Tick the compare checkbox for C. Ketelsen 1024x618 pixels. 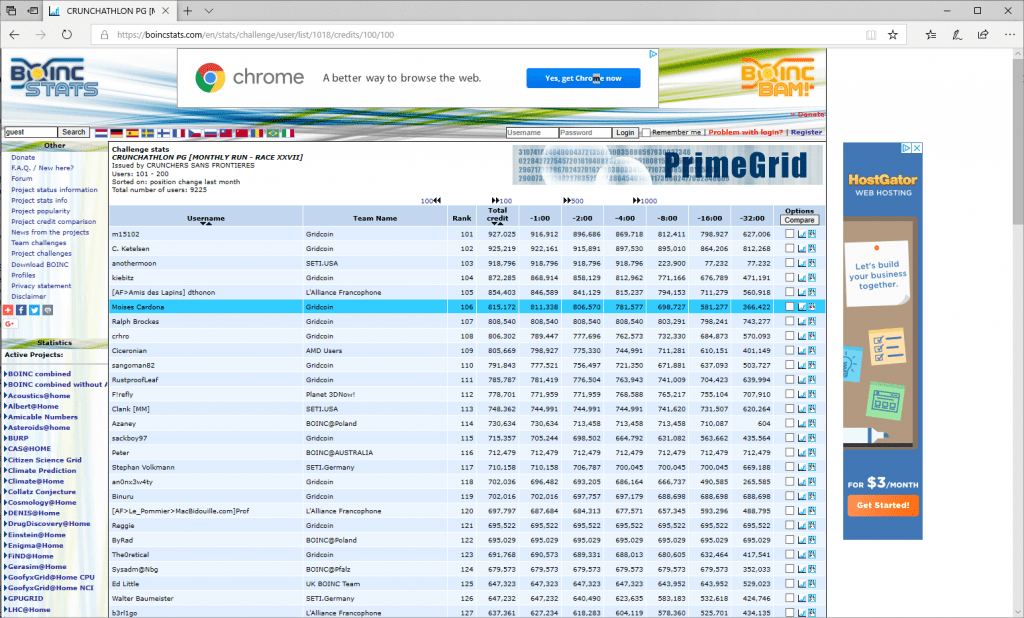click(x=790, y=248)
